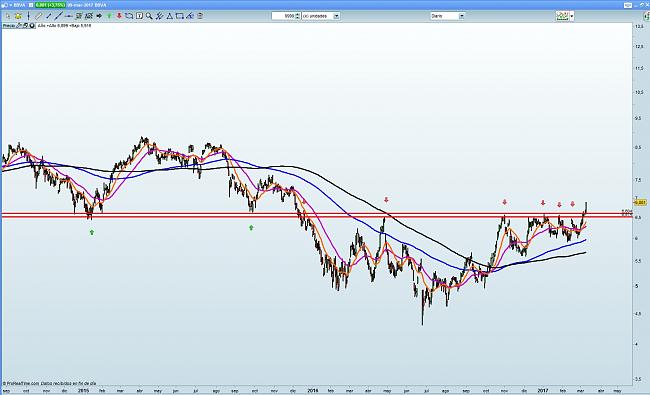Image resolution: width=650 pixels, height=395 pixels.
Task: Open the wrench settings icon beside Precio
Action: tap(19, 26)
